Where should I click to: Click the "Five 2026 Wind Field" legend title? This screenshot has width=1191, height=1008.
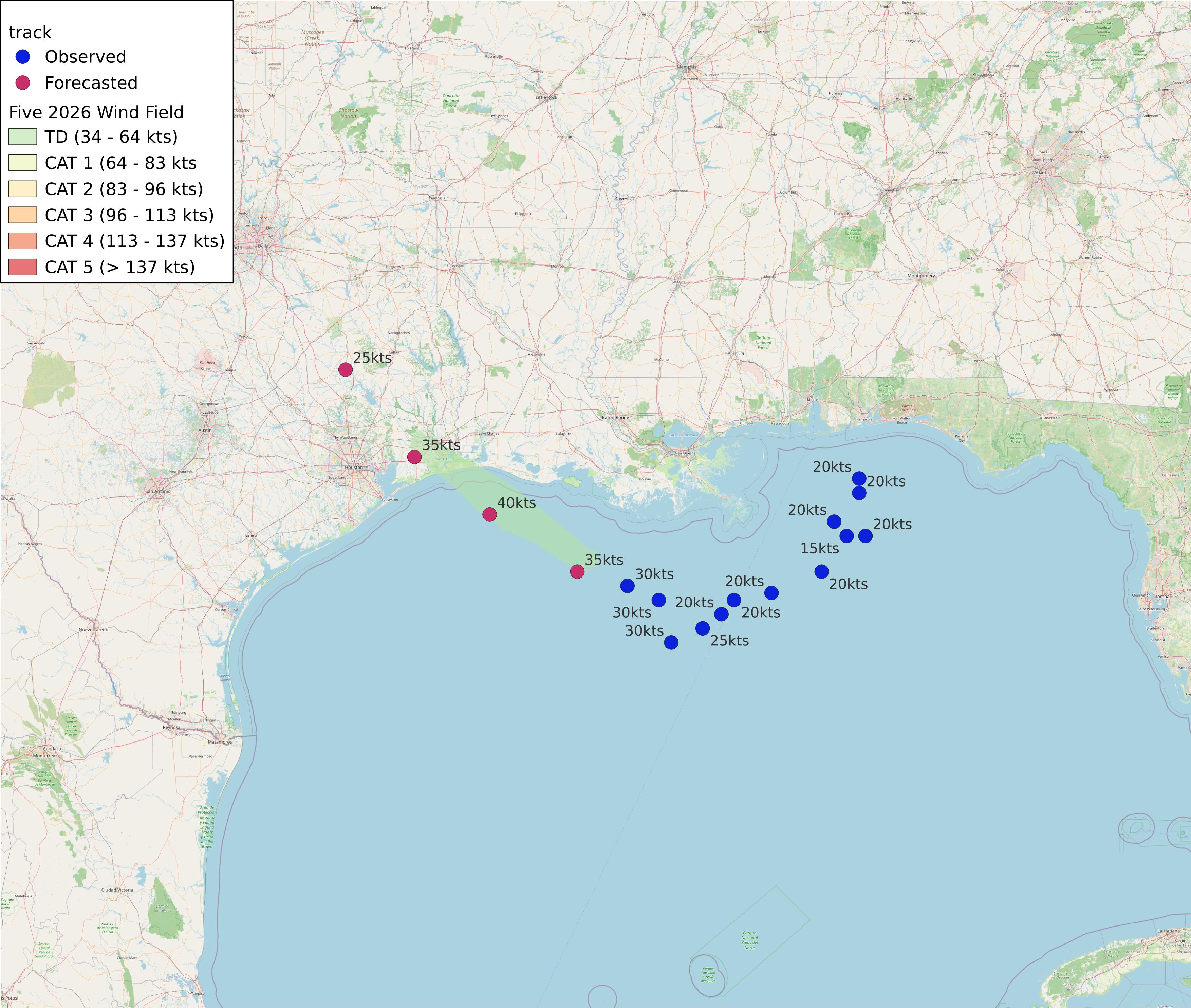pyautogui.click(x=96, y=112)
